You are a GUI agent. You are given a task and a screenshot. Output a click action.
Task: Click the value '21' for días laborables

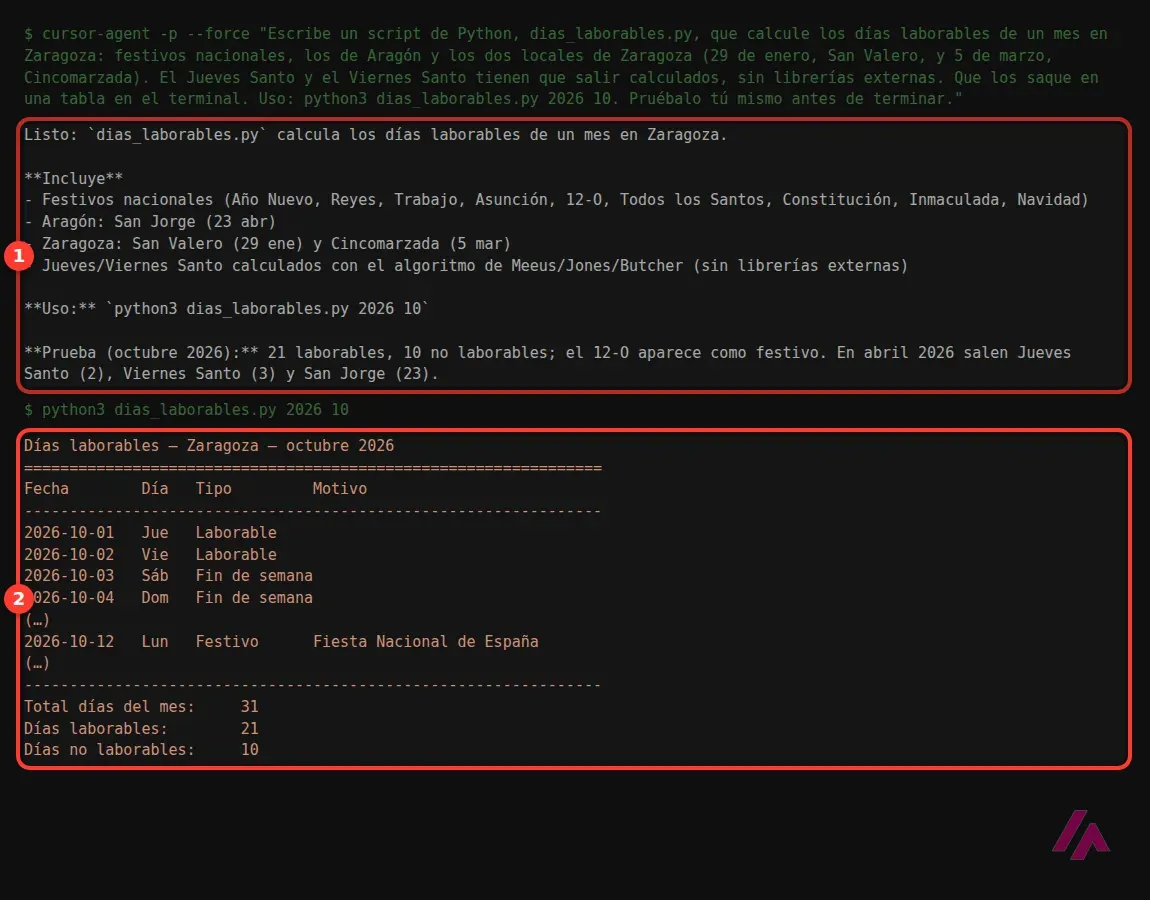(x=249, y=728)
